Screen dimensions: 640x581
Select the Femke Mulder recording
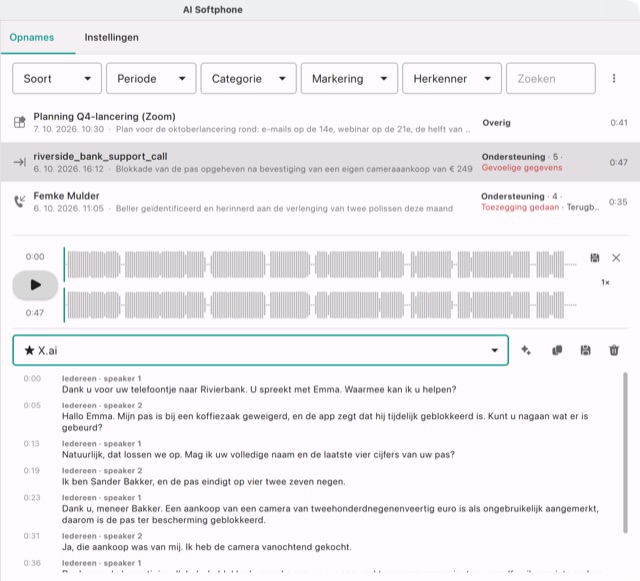[320, 202]
